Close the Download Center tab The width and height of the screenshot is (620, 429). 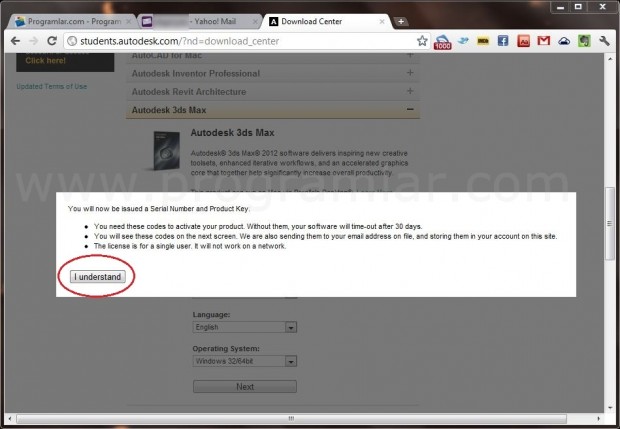(382, 22)
